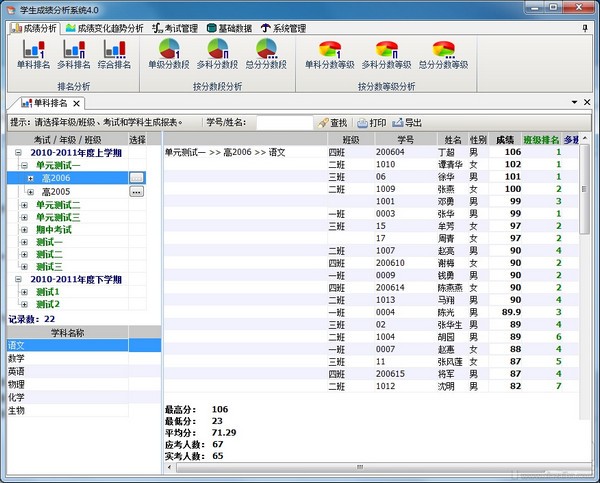Click the 查找 search button
The width and height of the screenshot is (600, 483).
[x=332, y=122]
